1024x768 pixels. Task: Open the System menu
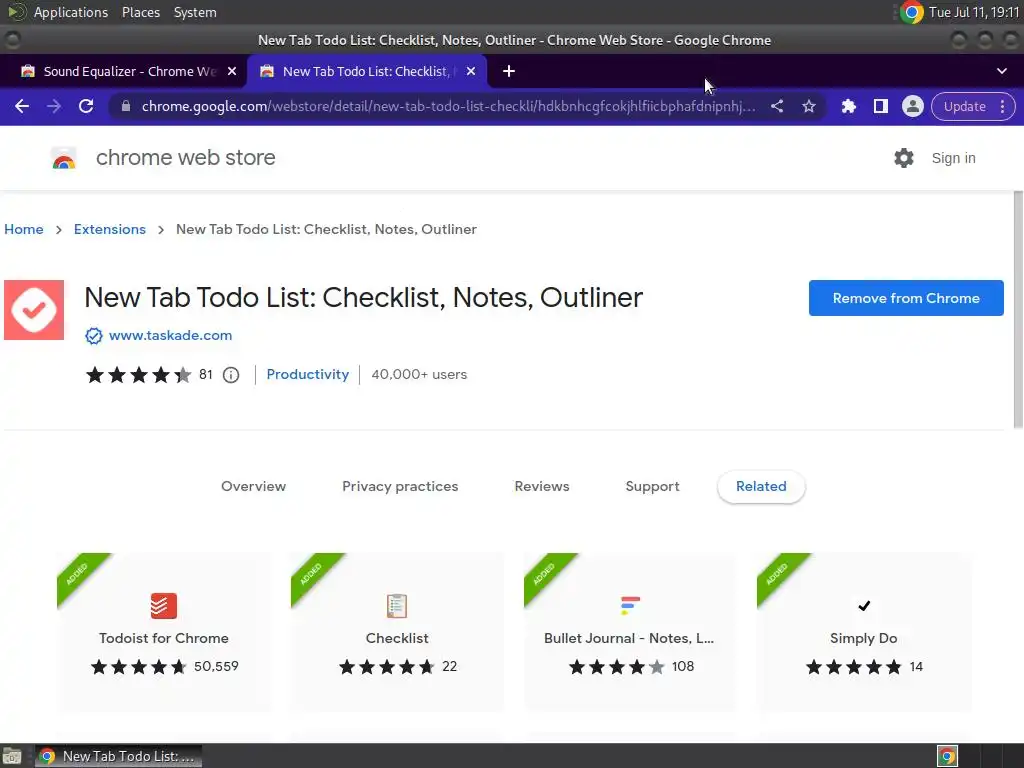click(195, 12)
